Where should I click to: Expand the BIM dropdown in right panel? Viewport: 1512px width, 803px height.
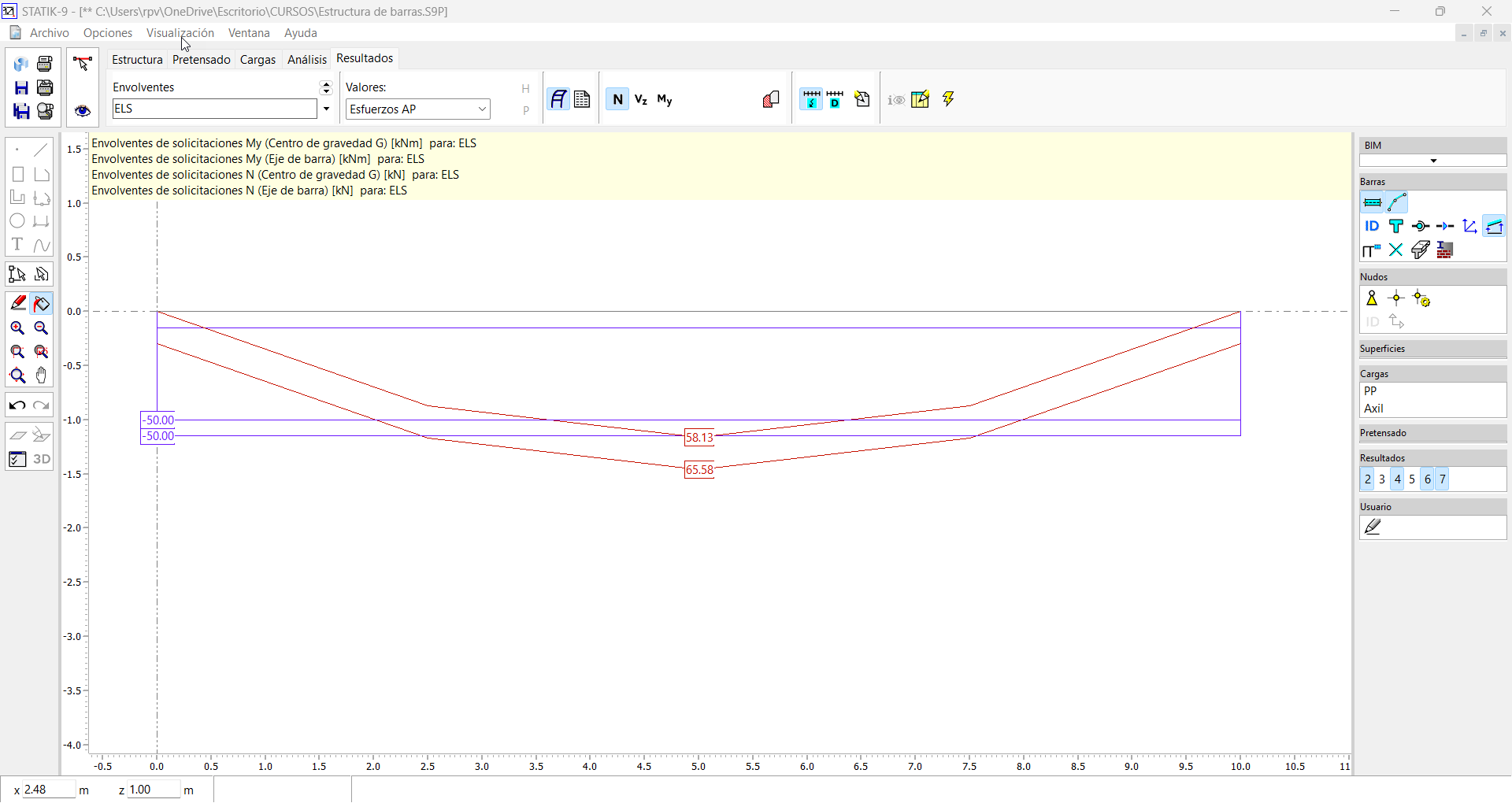click(1432, 161)
